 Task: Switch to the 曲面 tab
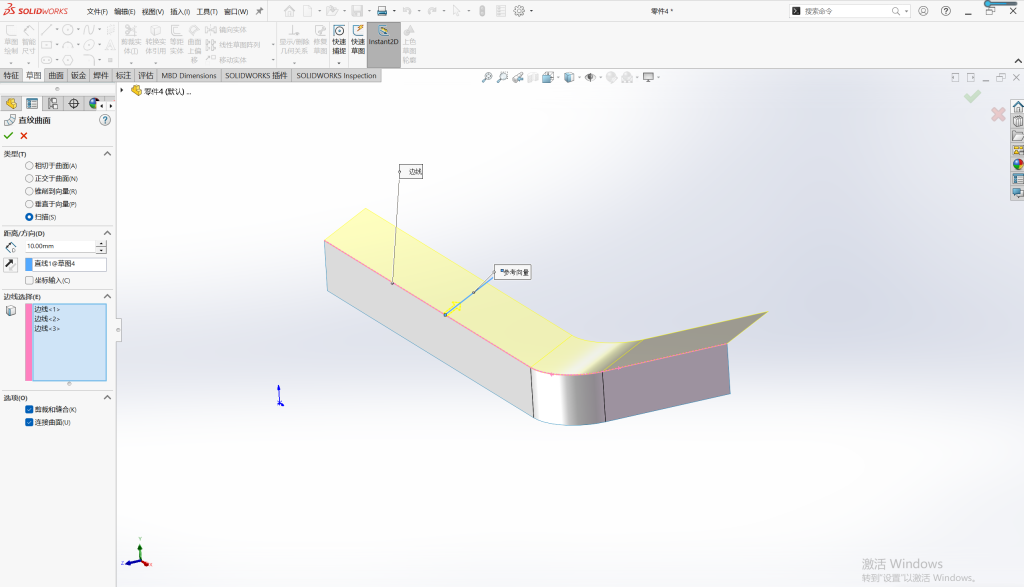coord(56,76)
